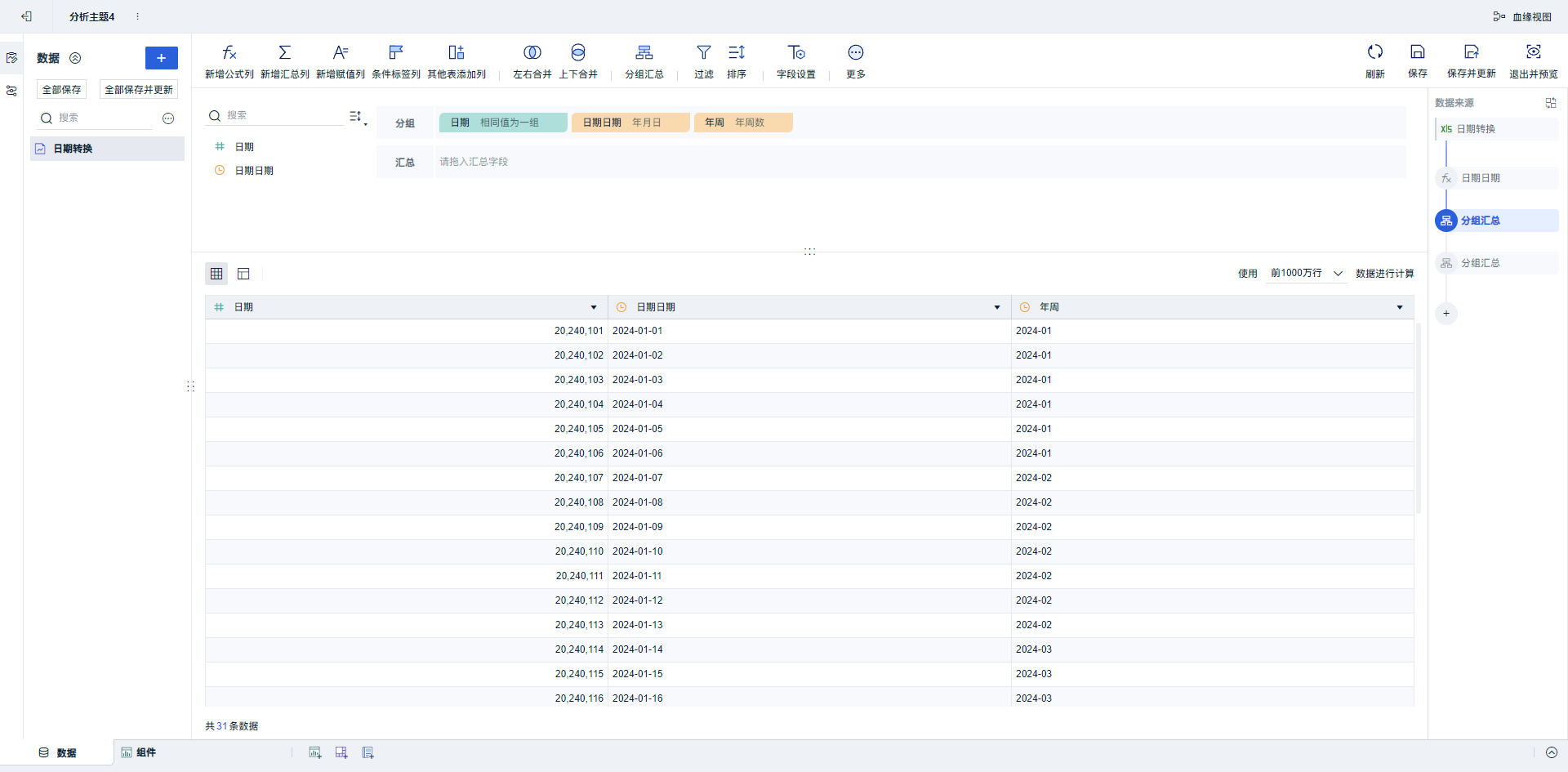The image size is (1568, 772).
Task: Open the options menu beside 分析主题4
Action: [x=137, y=16]
